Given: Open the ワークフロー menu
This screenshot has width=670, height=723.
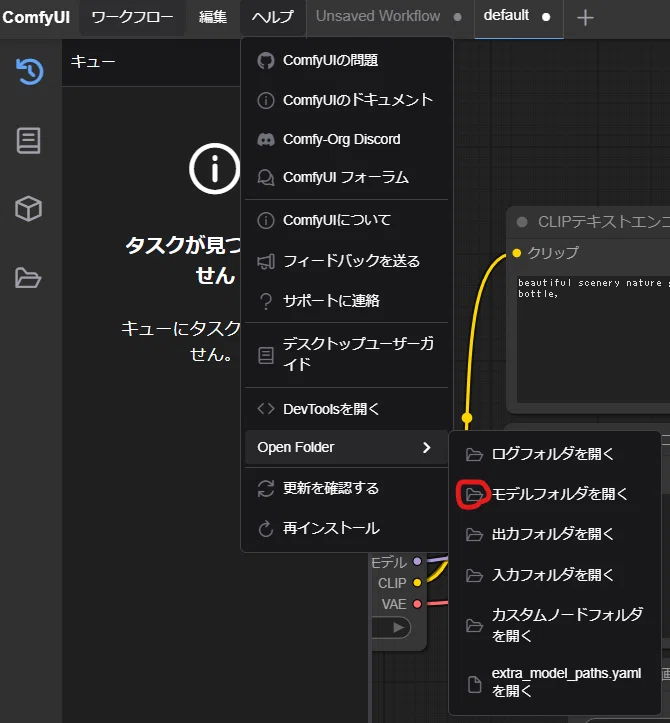Looking at the screenshot, I should 132,17.
